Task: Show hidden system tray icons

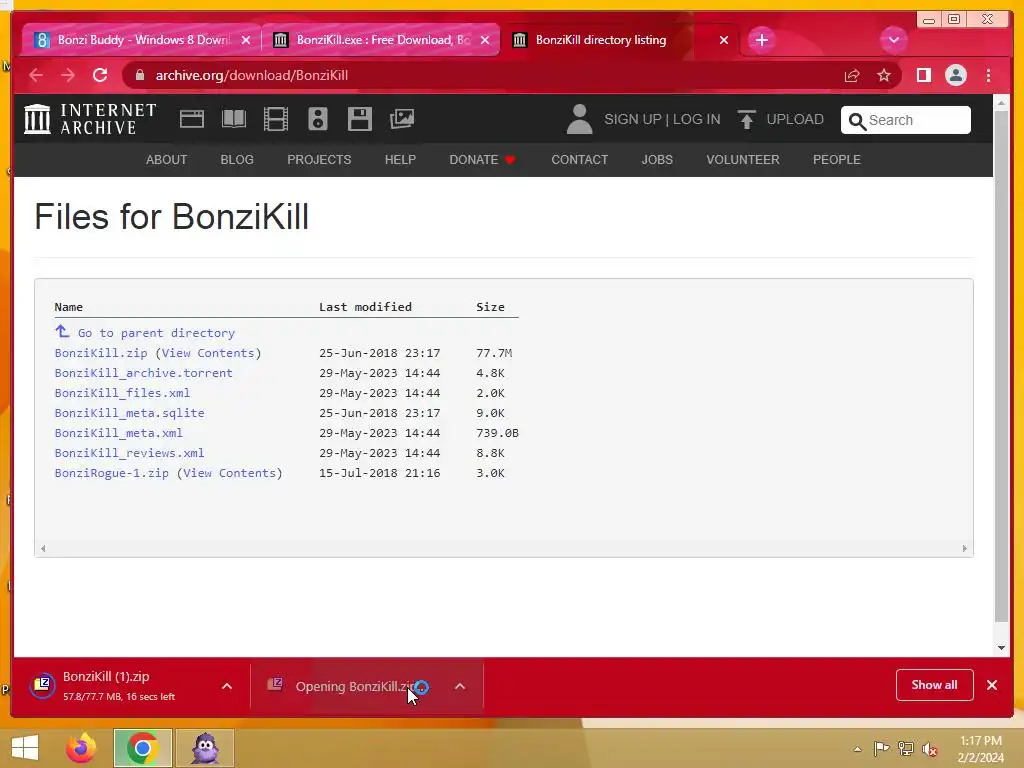Action: [857, 749]
